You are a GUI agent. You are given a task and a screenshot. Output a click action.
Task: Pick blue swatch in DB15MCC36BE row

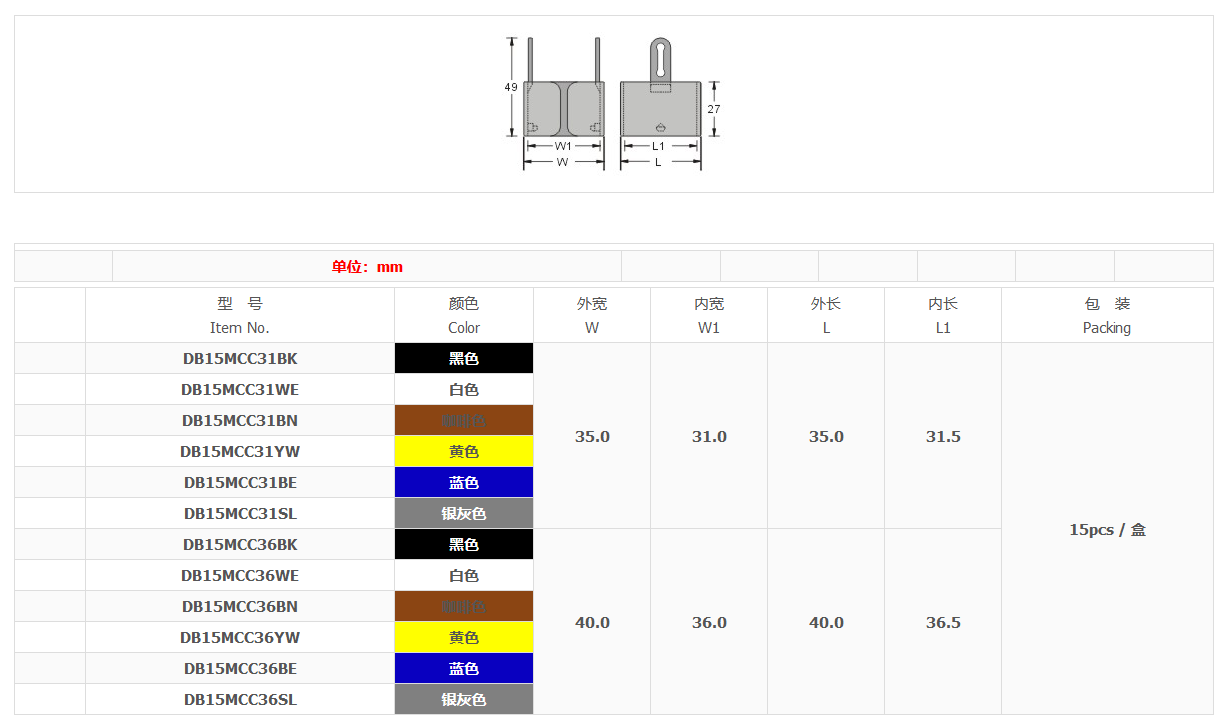pos(464,668)
